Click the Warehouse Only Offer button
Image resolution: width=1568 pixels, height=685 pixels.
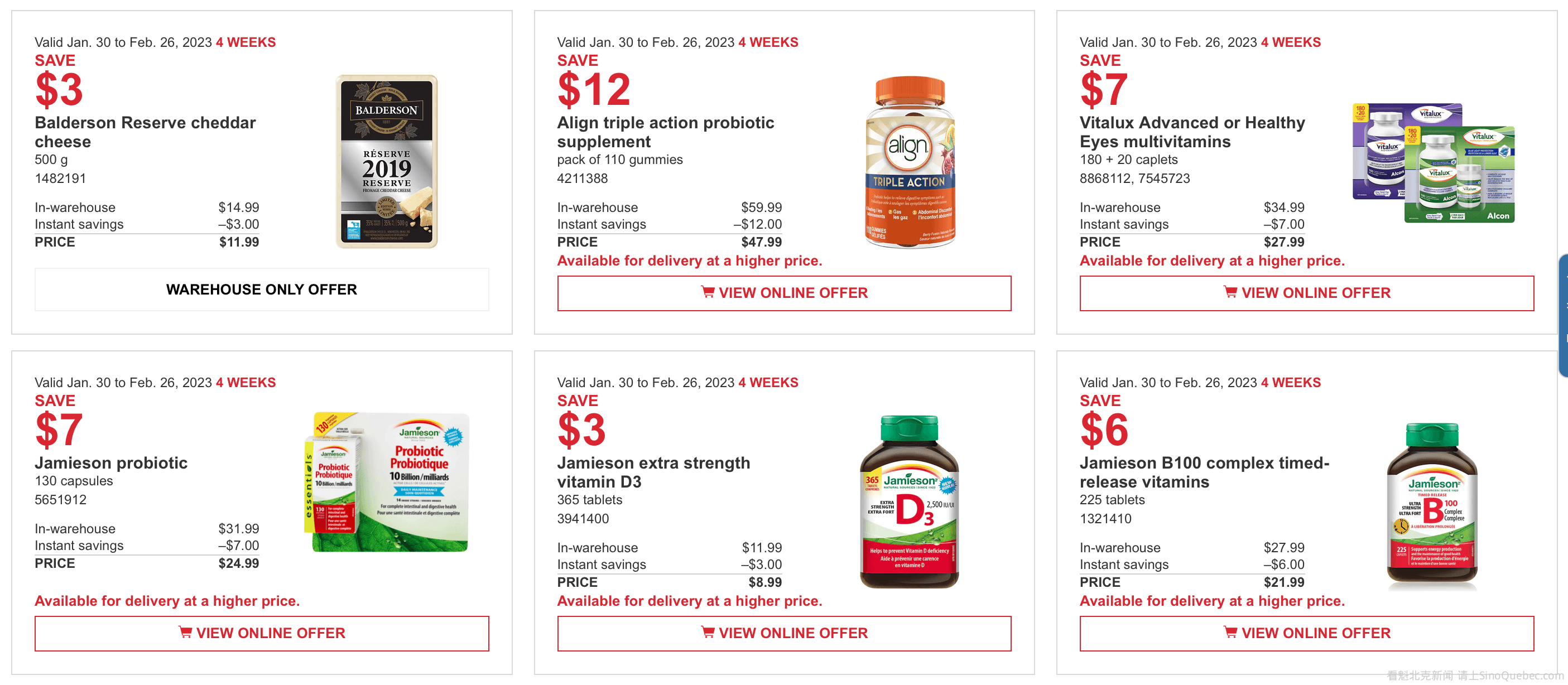262,290
